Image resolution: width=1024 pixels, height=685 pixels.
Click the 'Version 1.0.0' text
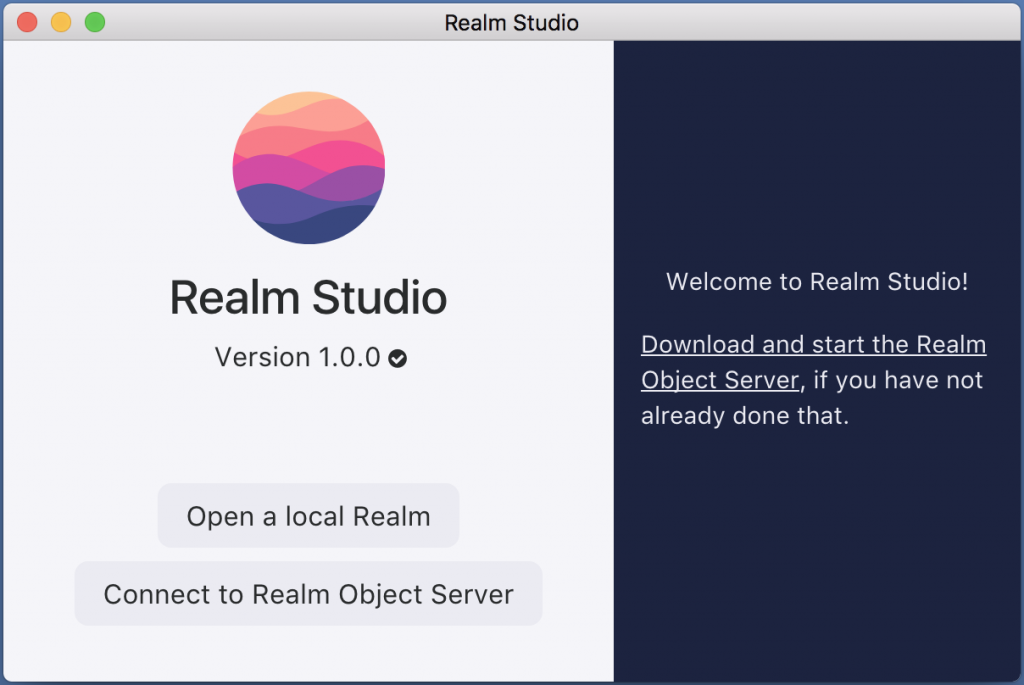297,357
